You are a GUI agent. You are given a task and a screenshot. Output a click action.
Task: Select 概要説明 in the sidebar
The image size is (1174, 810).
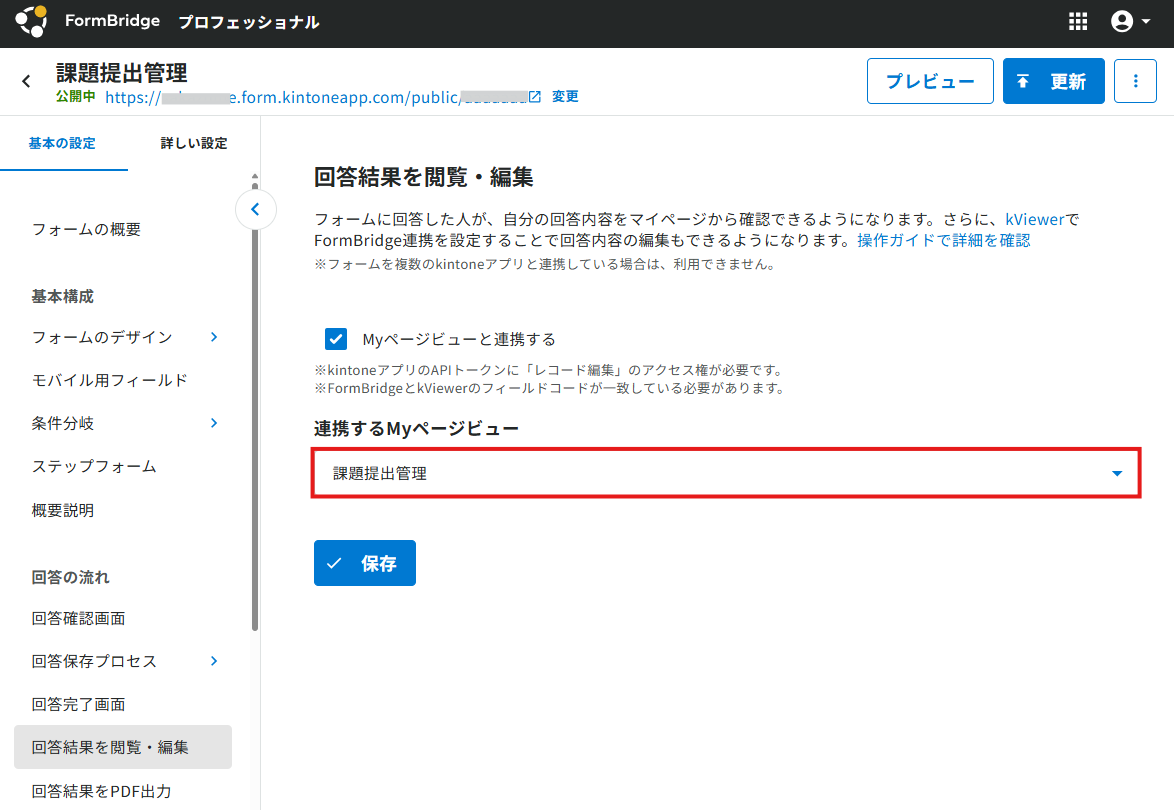[x=63, y=511]
